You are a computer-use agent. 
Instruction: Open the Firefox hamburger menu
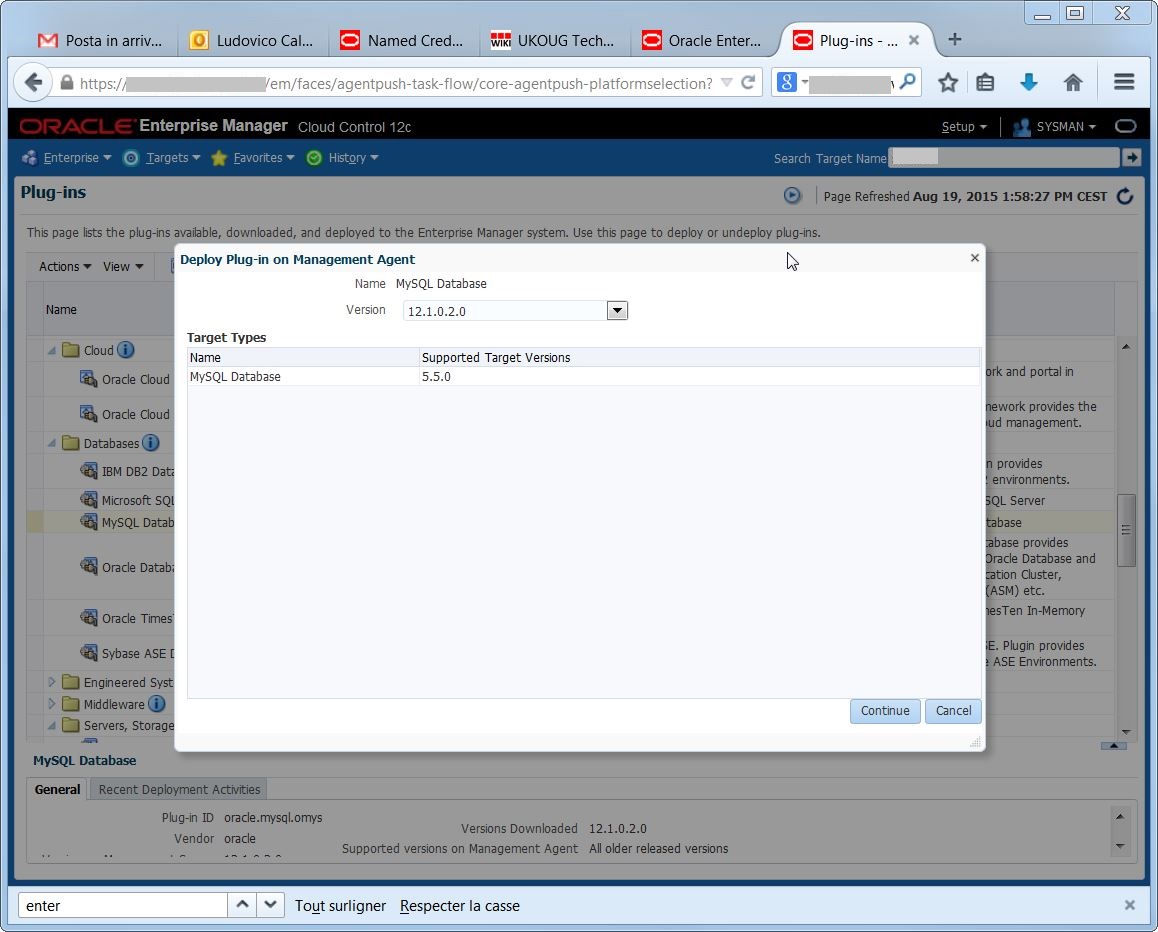click(x=1124, y=82)
